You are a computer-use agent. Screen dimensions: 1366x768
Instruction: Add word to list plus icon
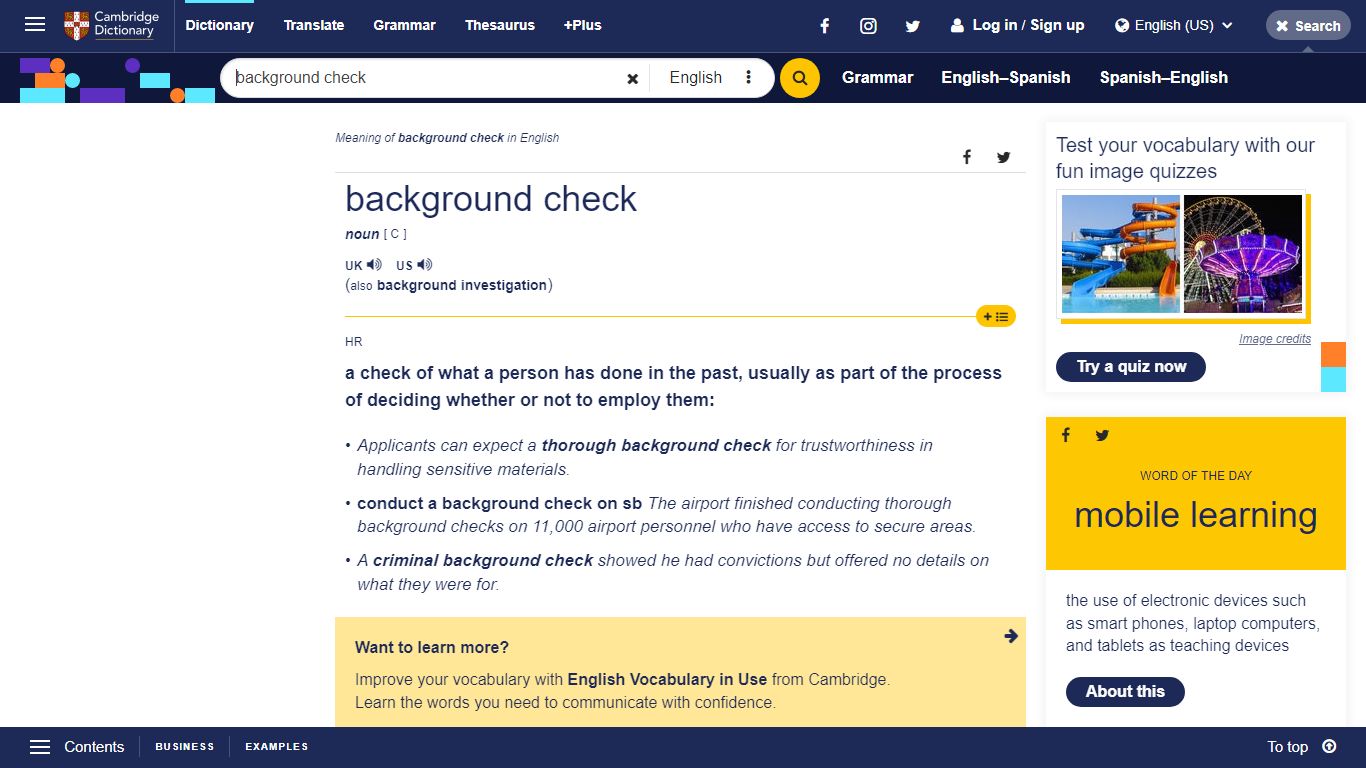(x=995, y=316)
